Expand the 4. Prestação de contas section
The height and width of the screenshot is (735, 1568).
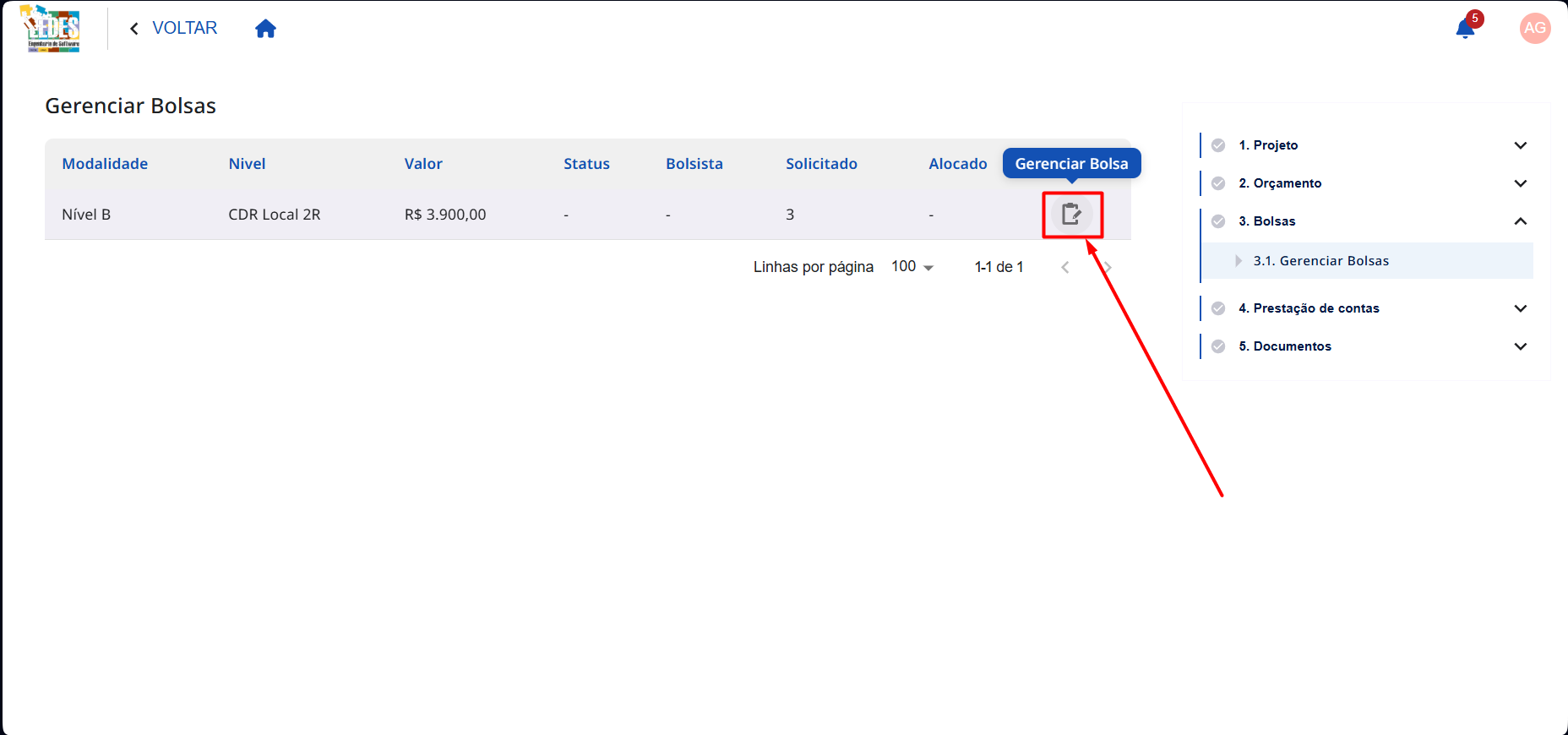tap(1520, 308)
